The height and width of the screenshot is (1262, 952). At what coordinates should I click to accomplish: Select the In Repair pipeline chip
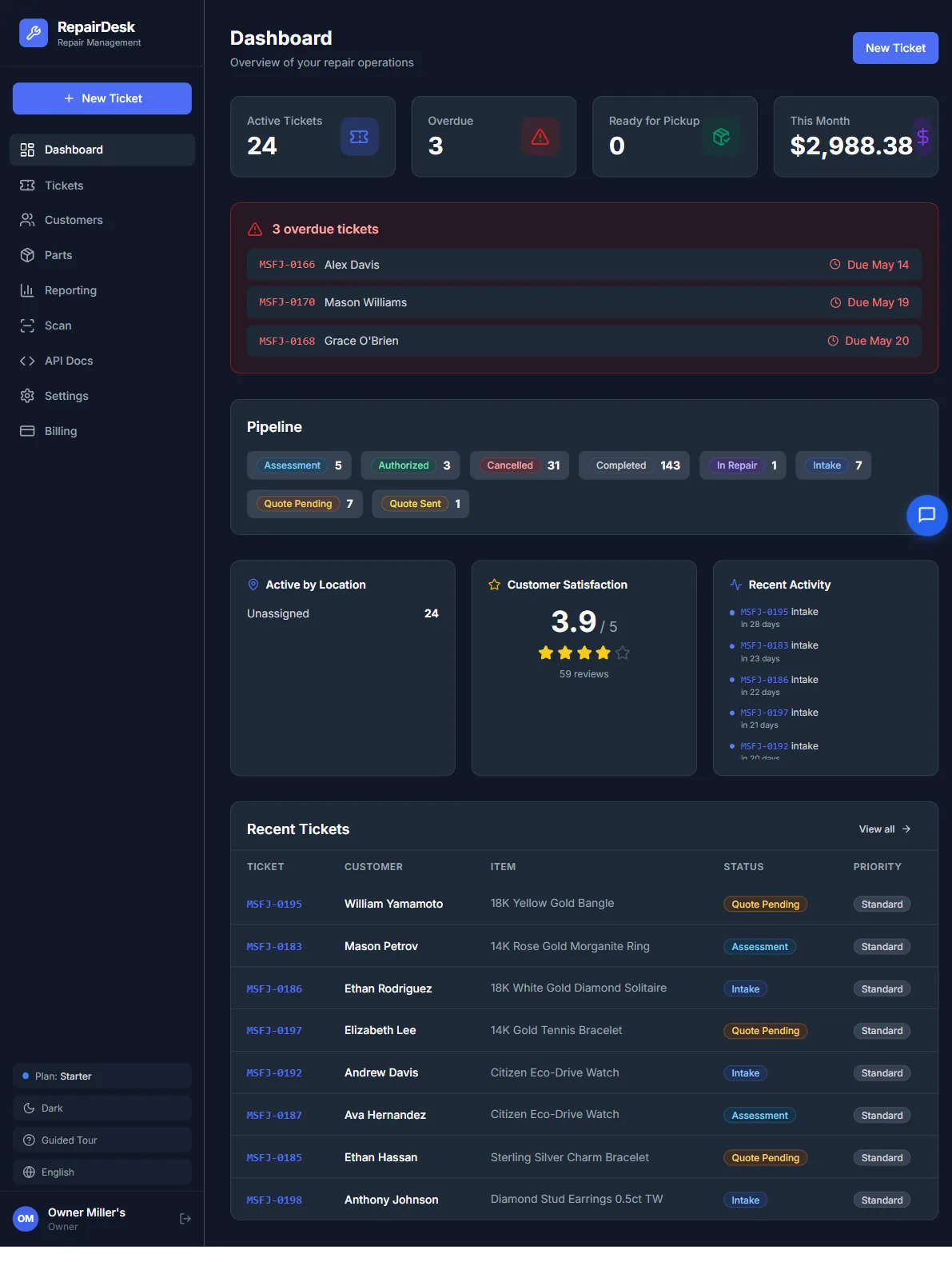point(743,465)
